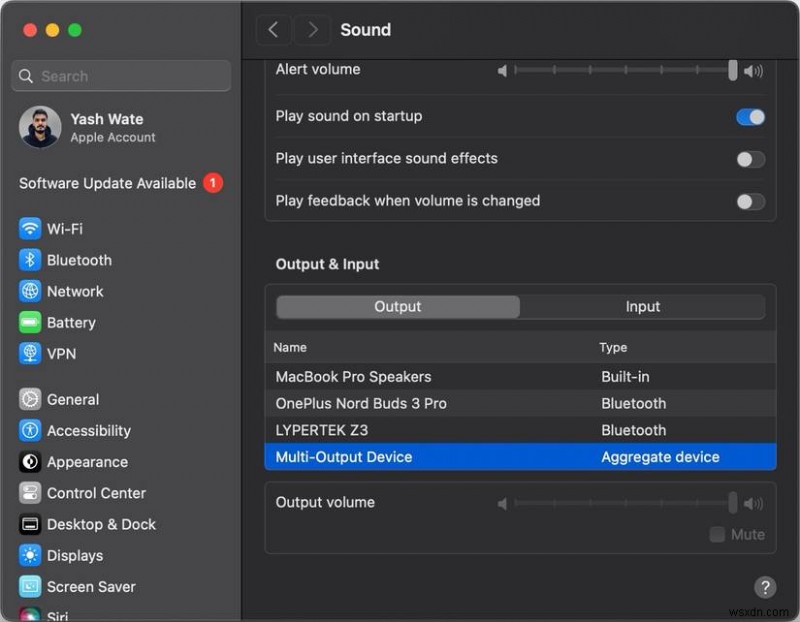Switch to the Input tab
This screenshot has width=800, height=622.
pos(642,307)
